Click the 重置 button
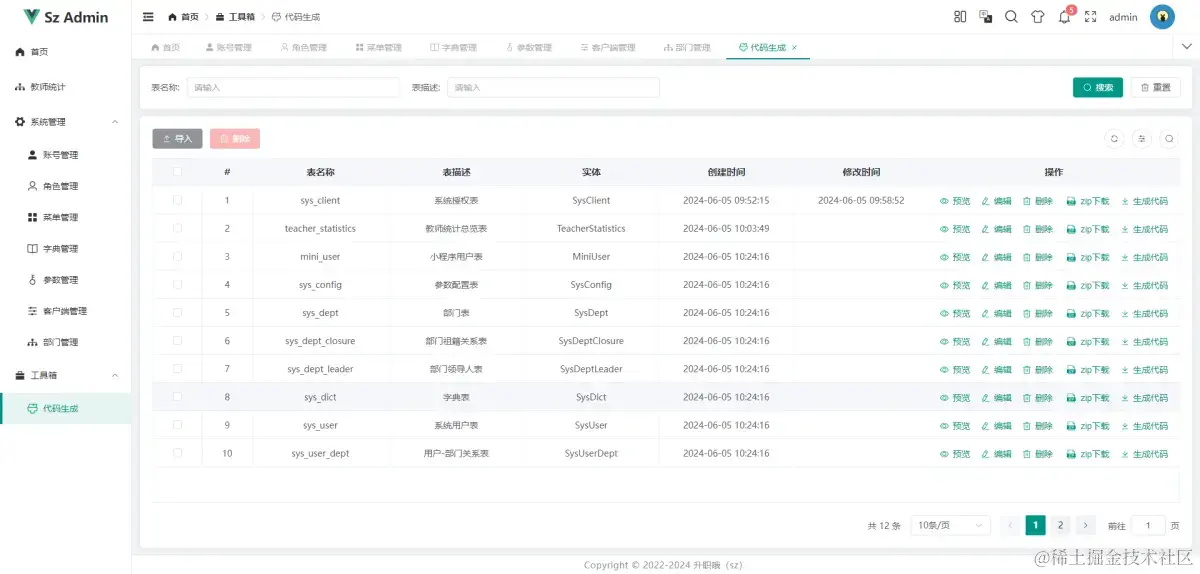The image size is (1200, 574). tap(1155, 88)
